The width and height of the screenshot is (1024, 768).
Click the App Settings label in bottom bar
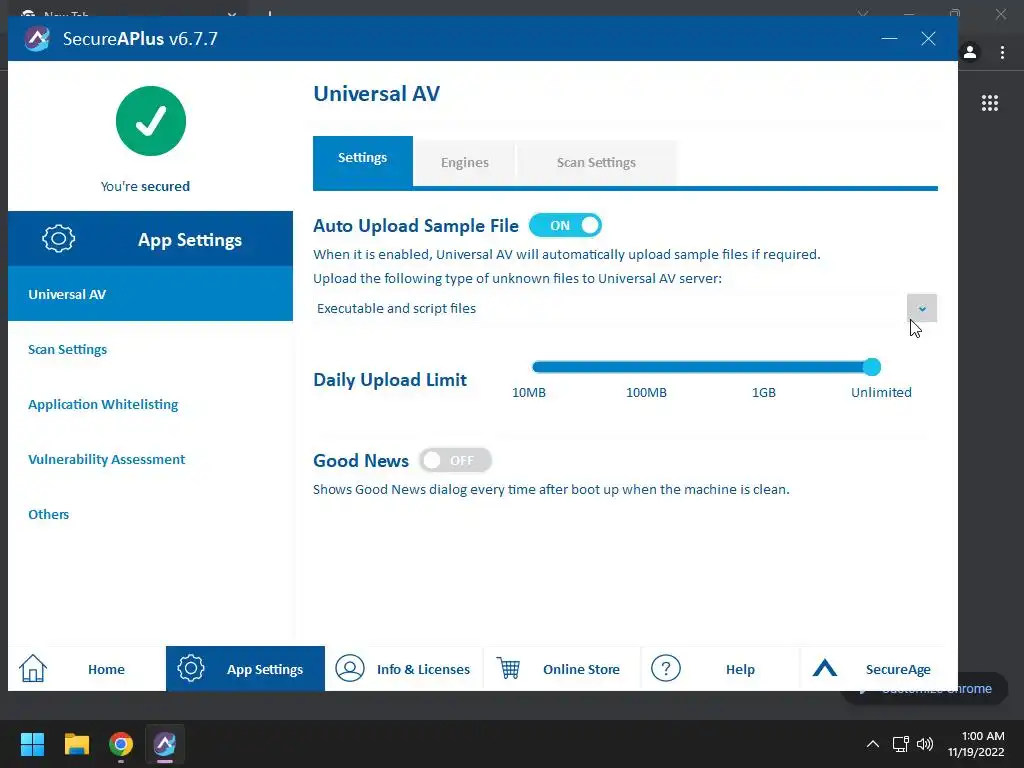click(265, 669)
